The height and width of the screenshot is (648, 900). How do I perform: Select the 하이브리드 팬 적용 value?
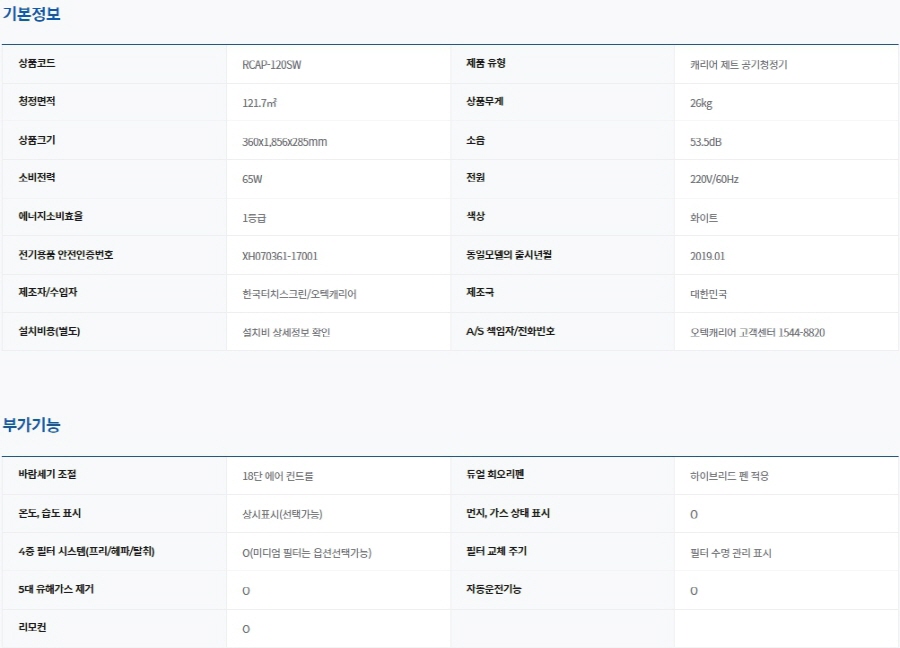tap(729, 476)
